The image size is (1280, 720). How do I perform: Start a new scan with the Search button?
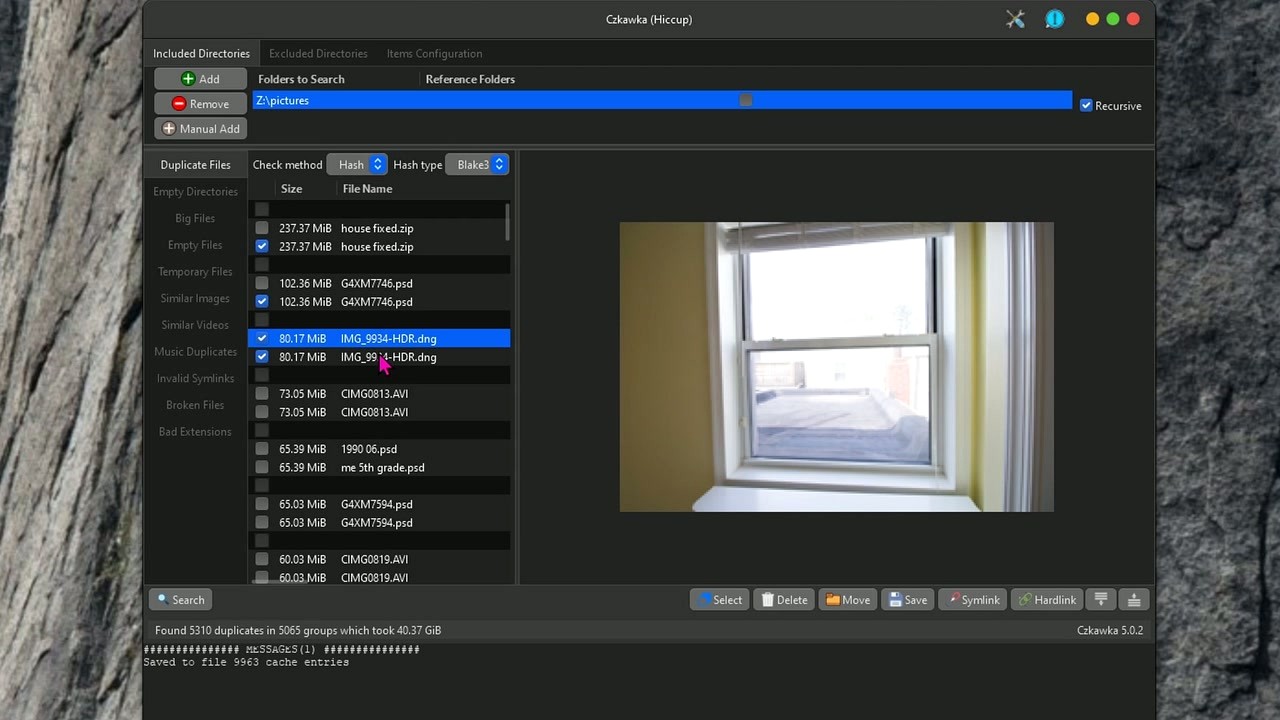click(180, 599)
